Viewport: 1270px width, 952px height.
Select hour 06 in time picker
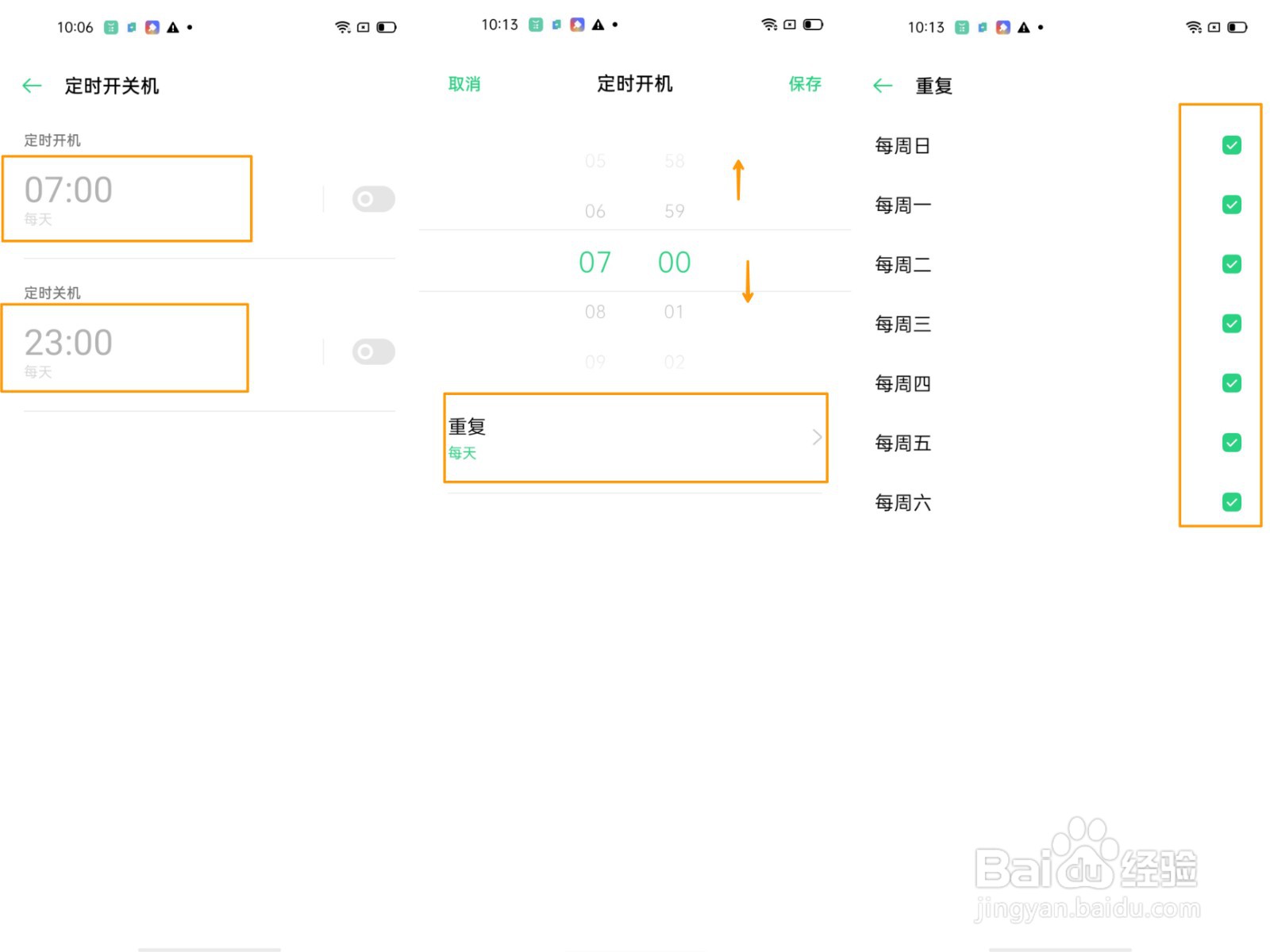pos(595,211)
